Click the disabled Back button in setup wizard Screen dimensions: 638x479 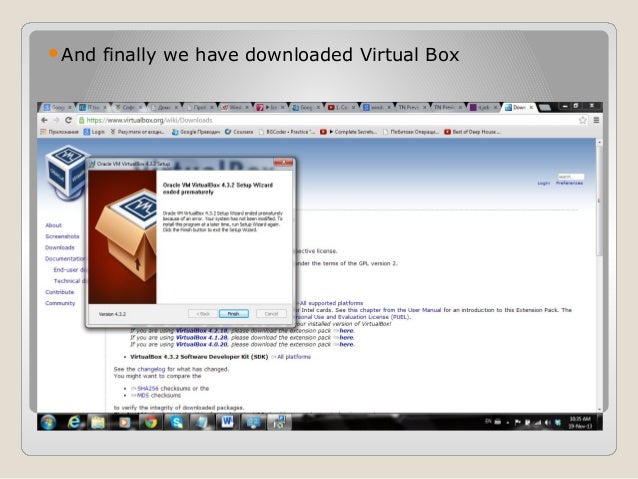[x=203, y=314]
